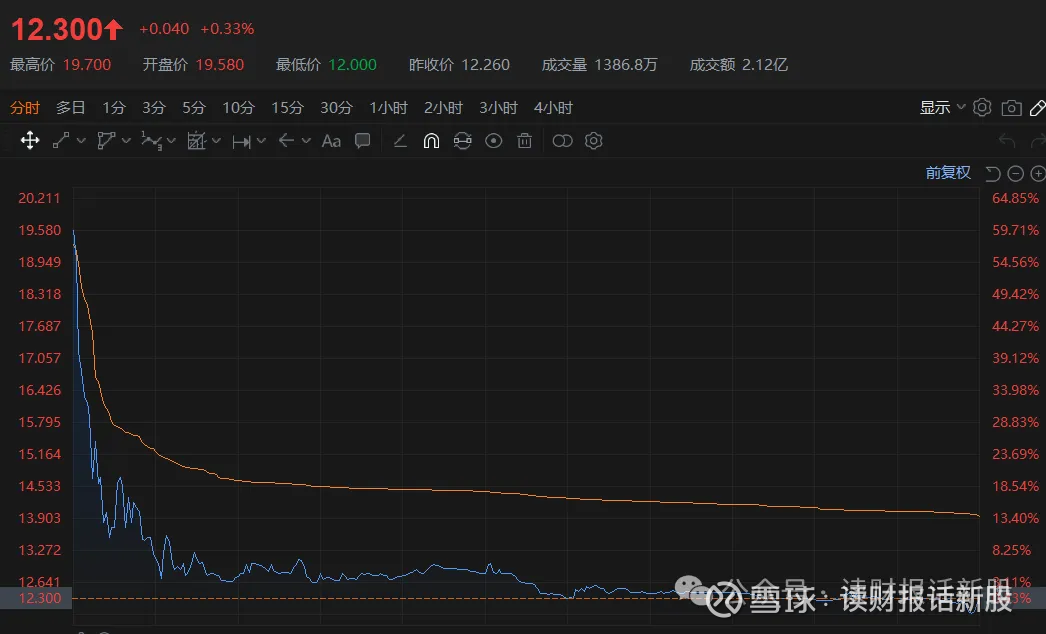
Task: Click the 64.85% percentage axis label
Action: point(1015,198)
